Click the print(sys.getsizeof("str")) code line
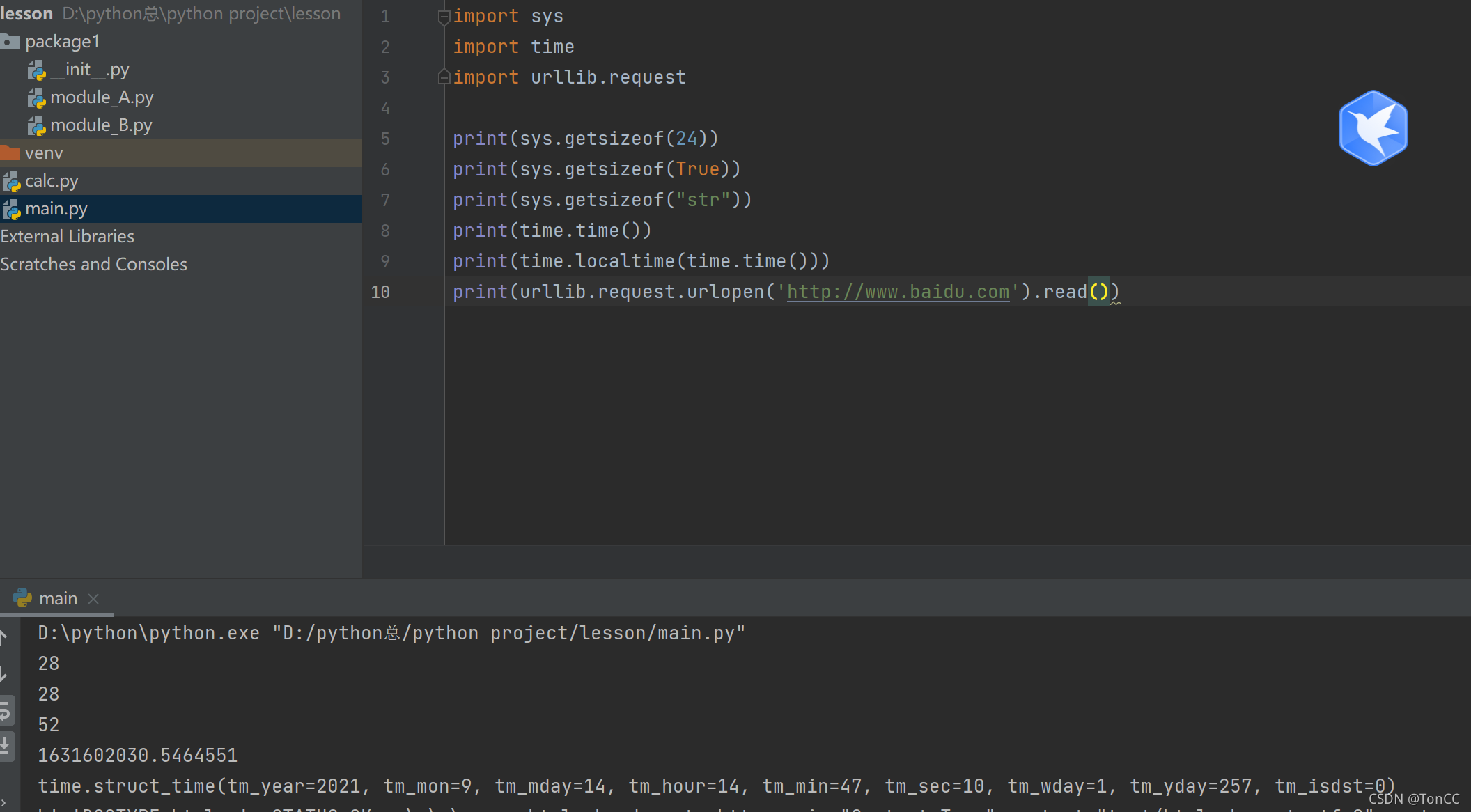 pyautogui.click(x=602, y=200)
